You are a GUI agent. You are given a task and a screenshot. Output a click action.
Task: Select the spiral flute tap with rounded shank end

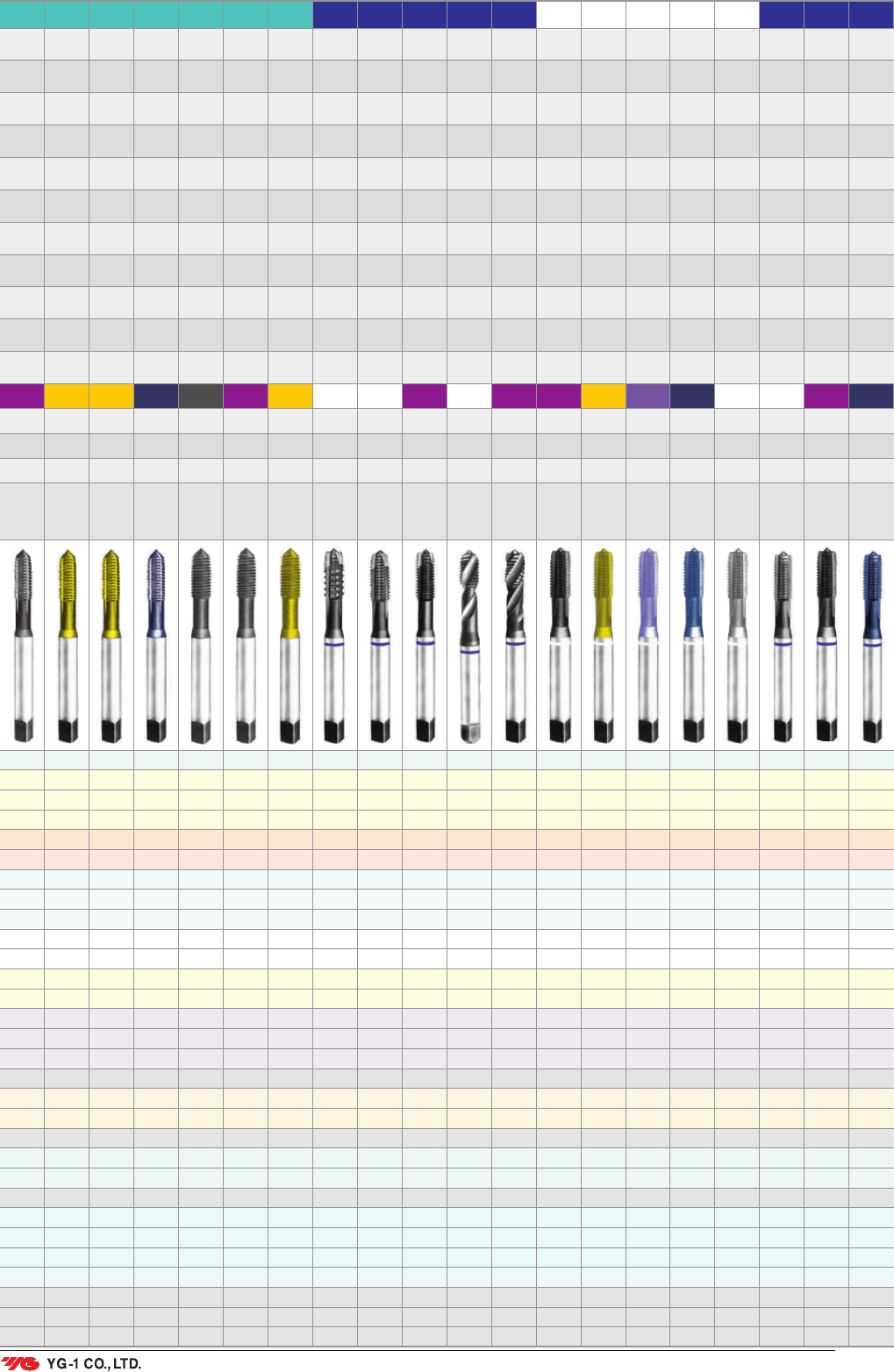tap(469, 646)
